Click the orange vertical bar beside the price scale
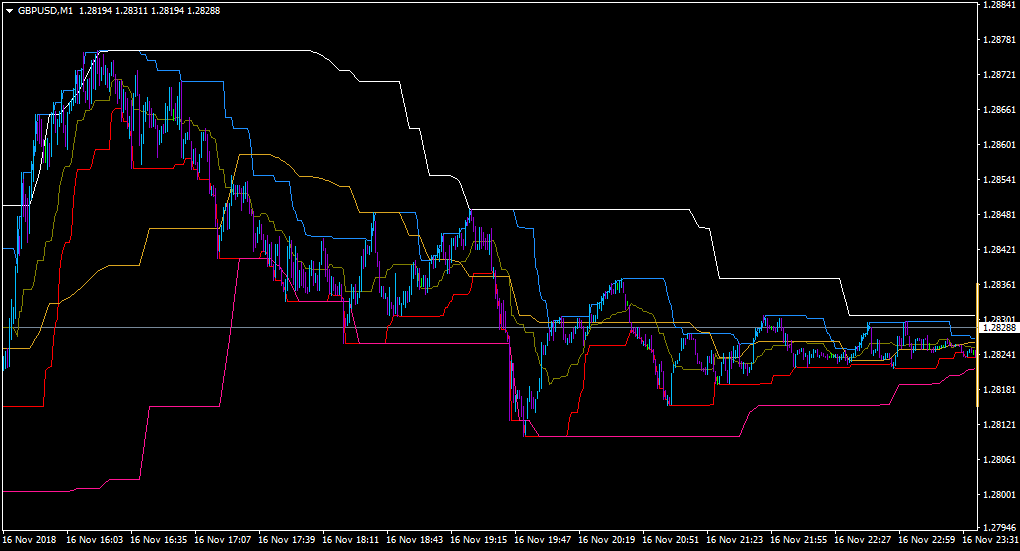The height and width of the screenshot is (551, 1020). 977,345
